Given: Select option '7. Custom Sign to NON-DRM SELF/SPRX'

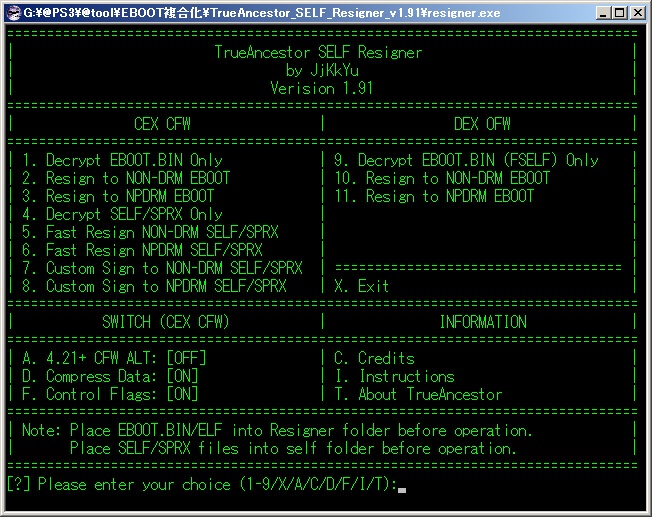Looking at the screenshot, I should tap(162, 268).
